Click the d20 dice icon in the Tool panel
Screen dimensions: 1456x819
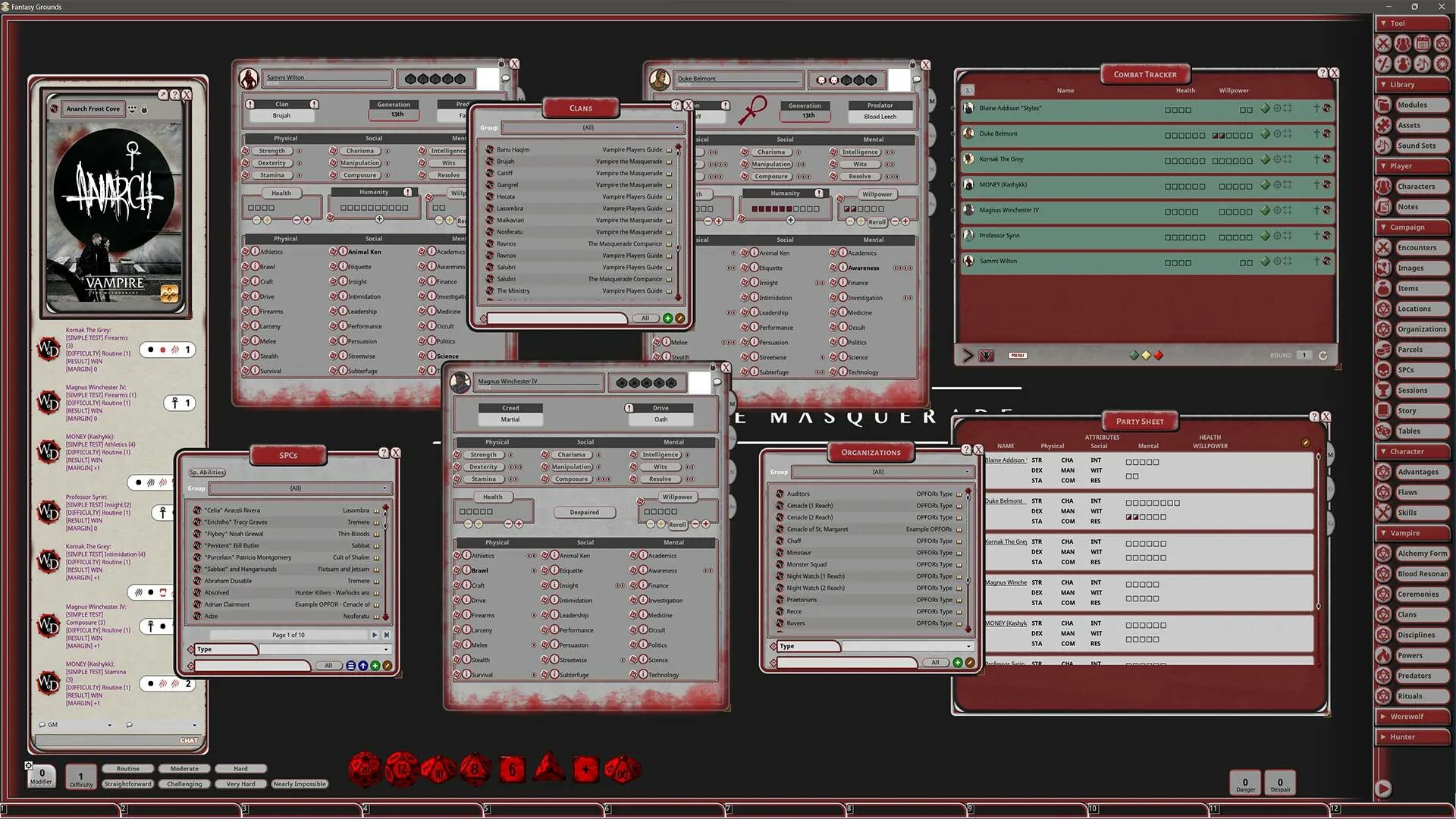click(1441, 44)
